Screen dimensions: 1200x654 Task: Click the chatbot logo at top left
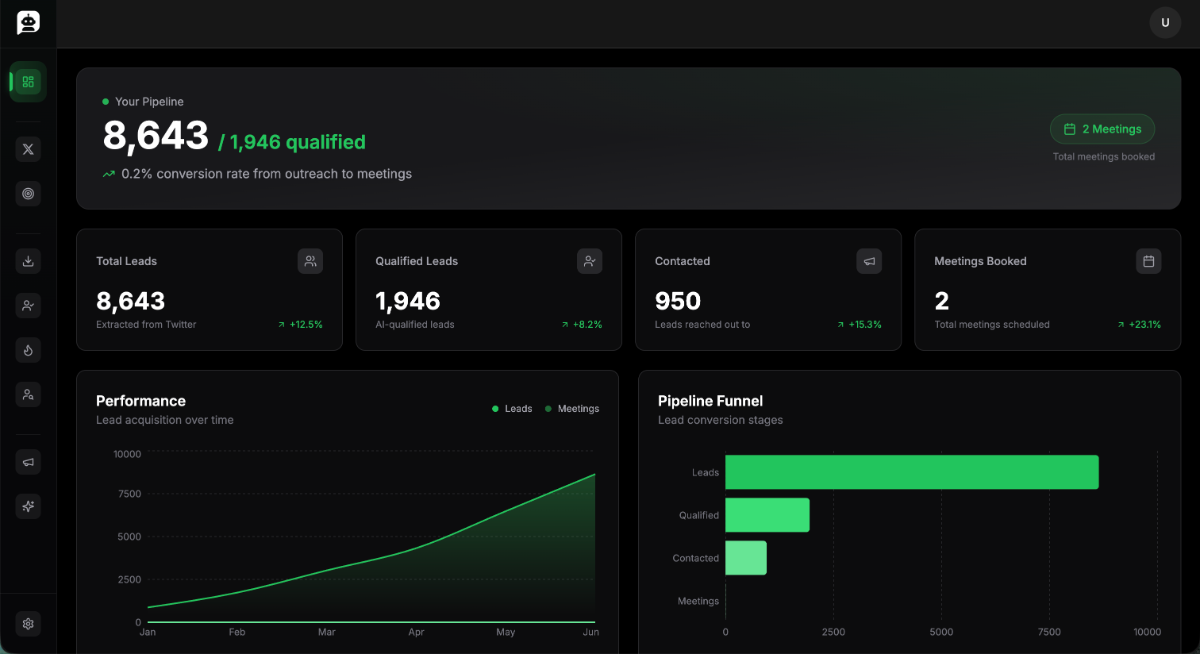[x=28, y=23]
